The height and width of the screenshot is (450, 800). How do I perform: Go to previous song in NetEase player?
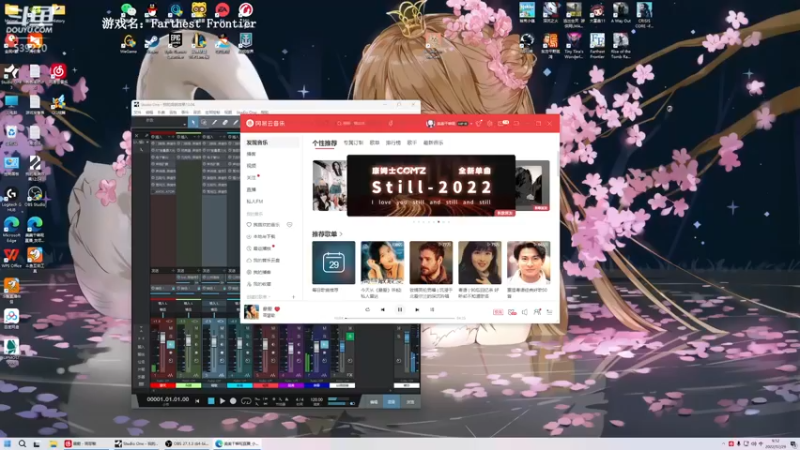click(x=383, y=309)
